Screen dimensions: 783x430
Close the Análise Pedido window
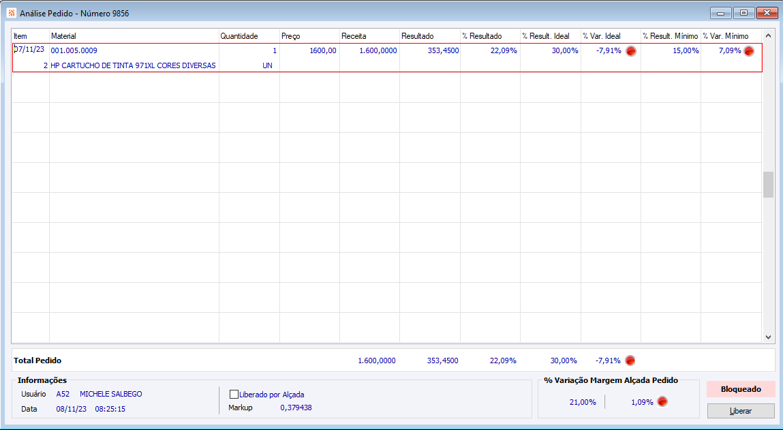[x=766, y=13]
